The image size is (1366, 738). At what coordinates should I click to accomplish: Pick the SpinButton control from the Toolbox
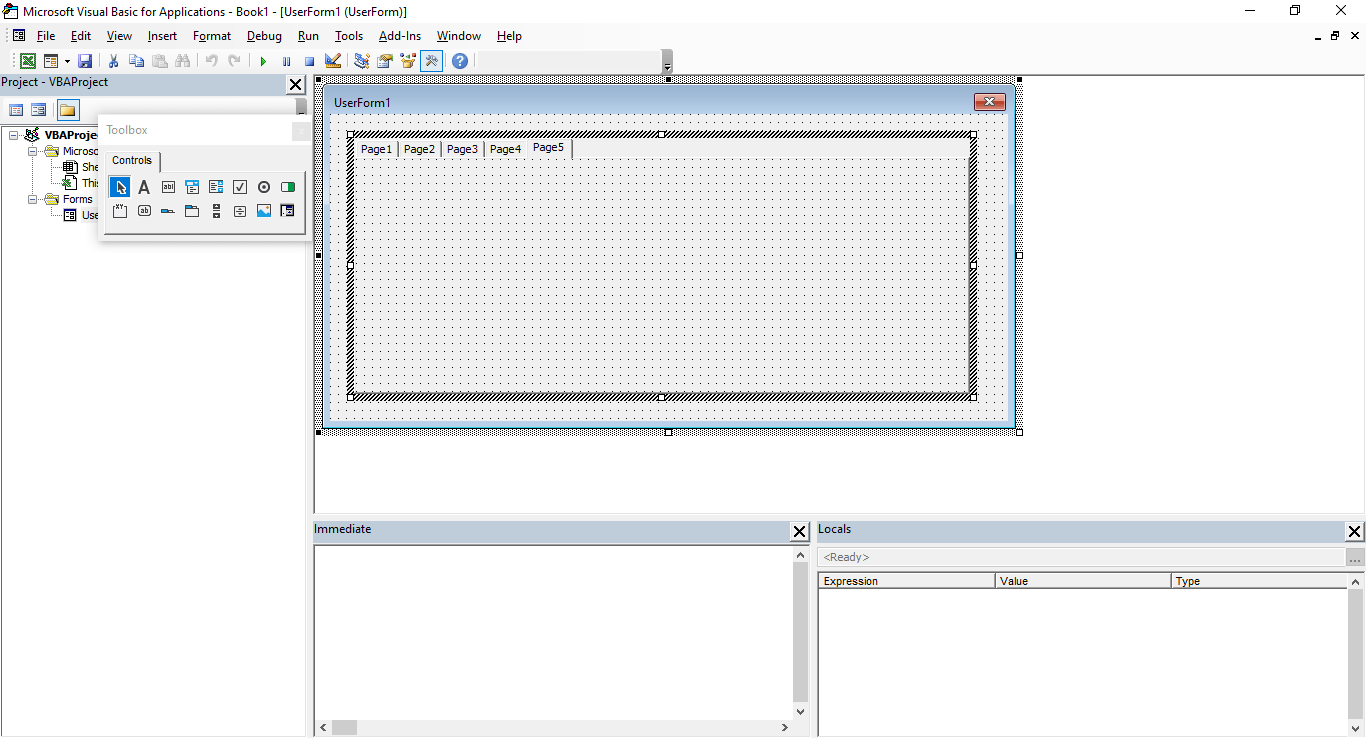point(239,211)
